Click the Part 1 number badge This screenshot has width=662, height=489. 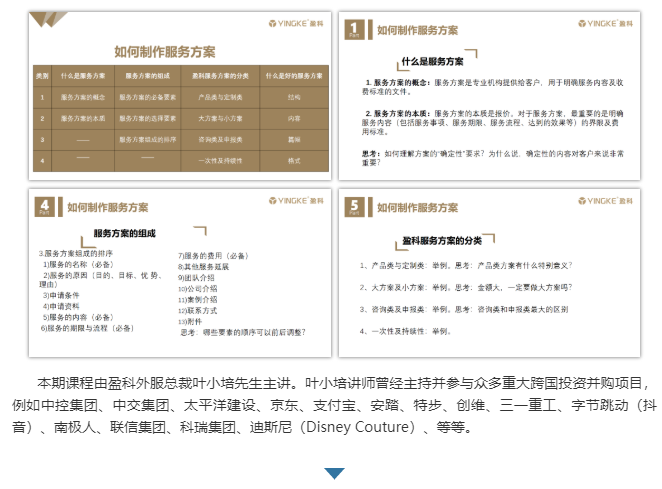(354, 30)
